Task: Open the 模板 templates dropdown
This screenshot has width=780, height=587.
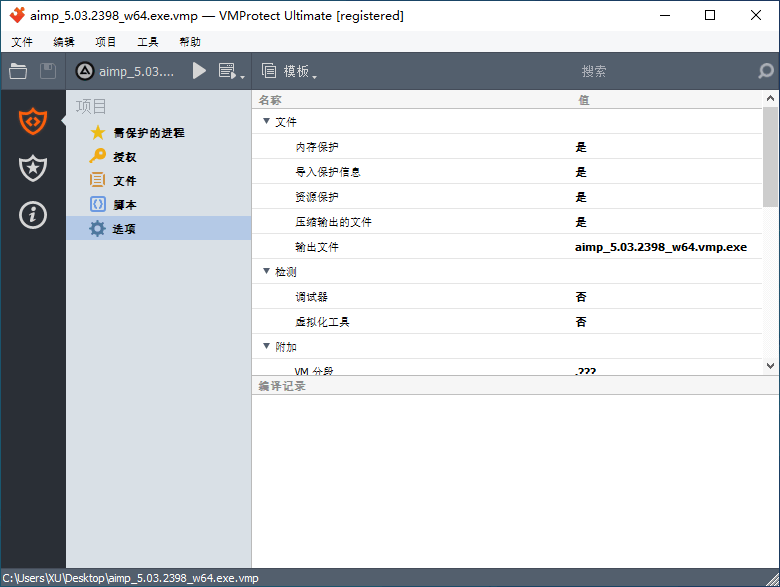Action: coord(290,71)
